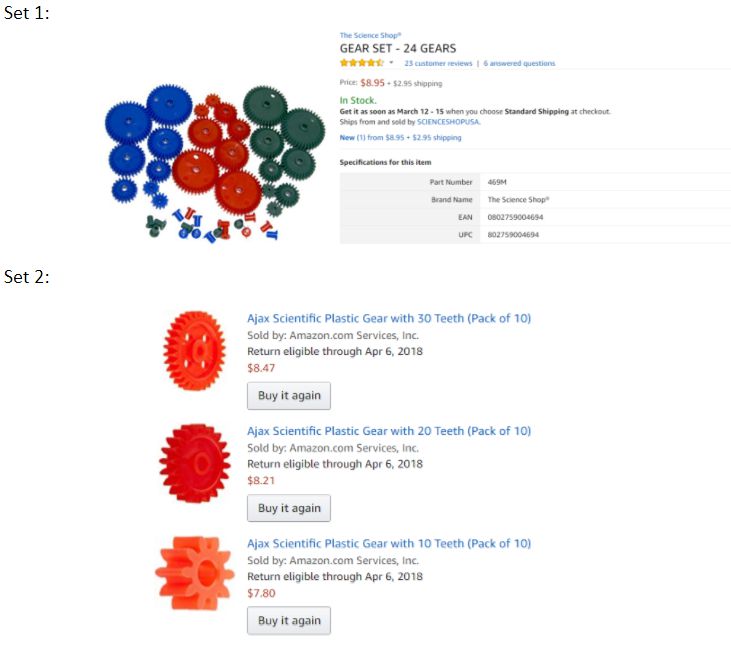Open the 6 answered questions link
731x652 pixels.
tap(519, 63)
